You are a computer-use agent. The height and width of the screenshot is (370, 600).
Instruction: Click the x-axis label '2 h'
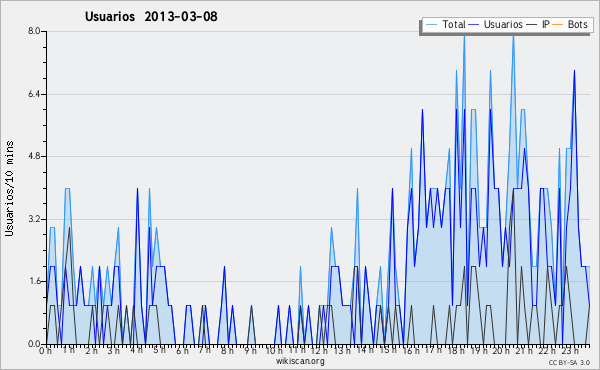(x=91, y=350)
